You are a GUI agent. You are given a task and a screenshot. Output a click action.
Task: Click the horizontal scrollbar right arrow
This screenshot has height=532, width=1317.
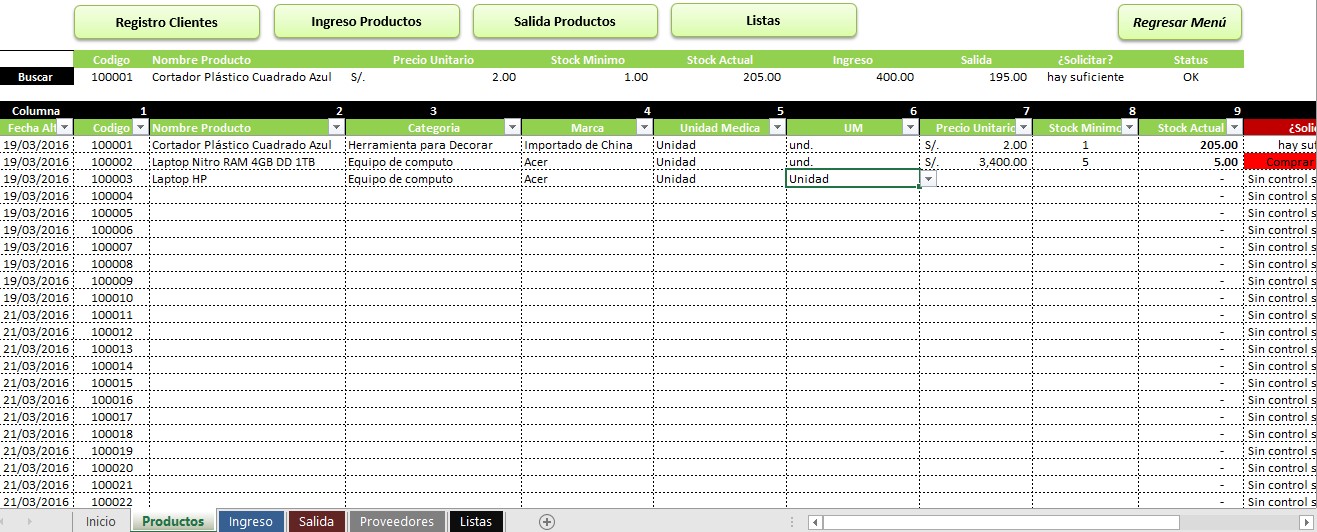1305,522
